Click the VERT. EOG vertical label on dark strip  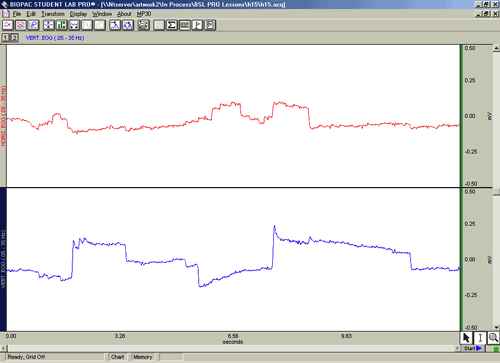[x=3, y=259]
